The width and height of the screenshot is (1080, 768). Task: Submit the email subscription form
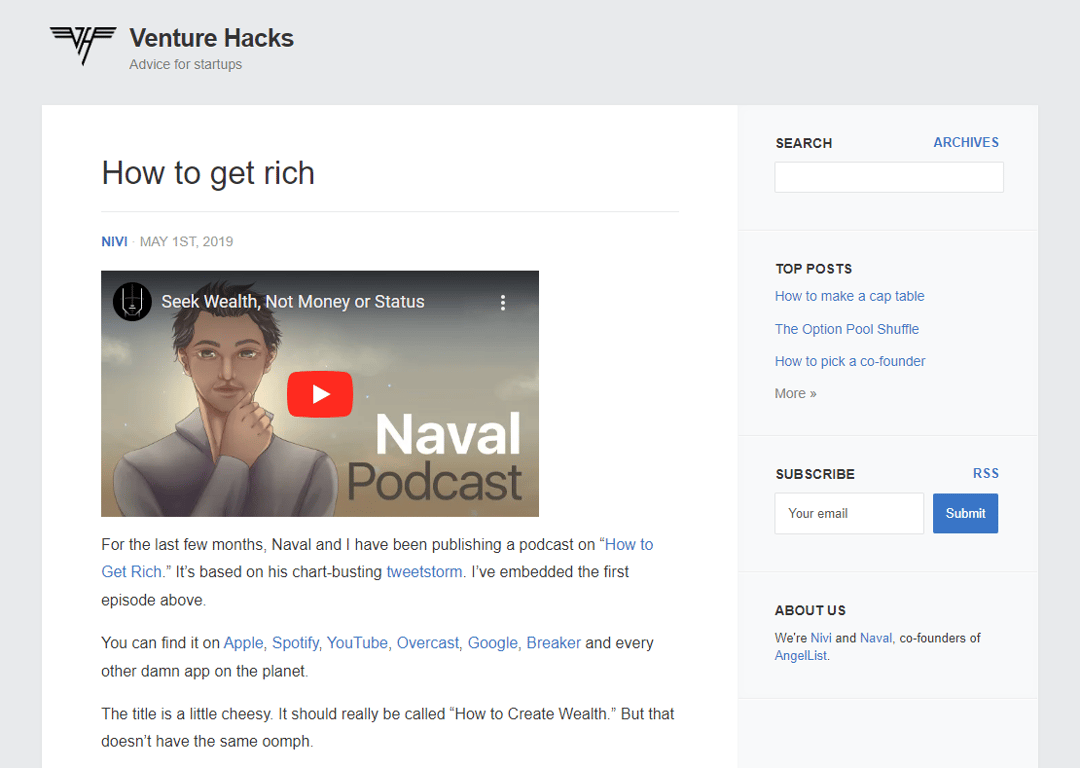[965, 513]
